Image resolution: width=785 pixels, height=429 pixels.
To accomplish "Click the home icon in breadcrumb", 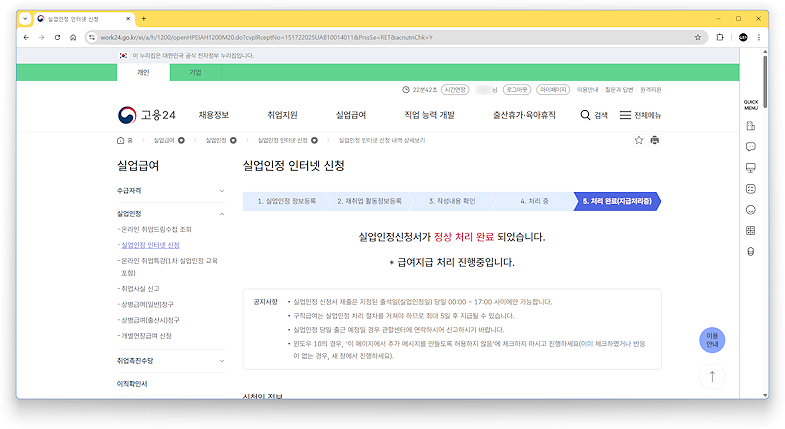I will (121, 140).
